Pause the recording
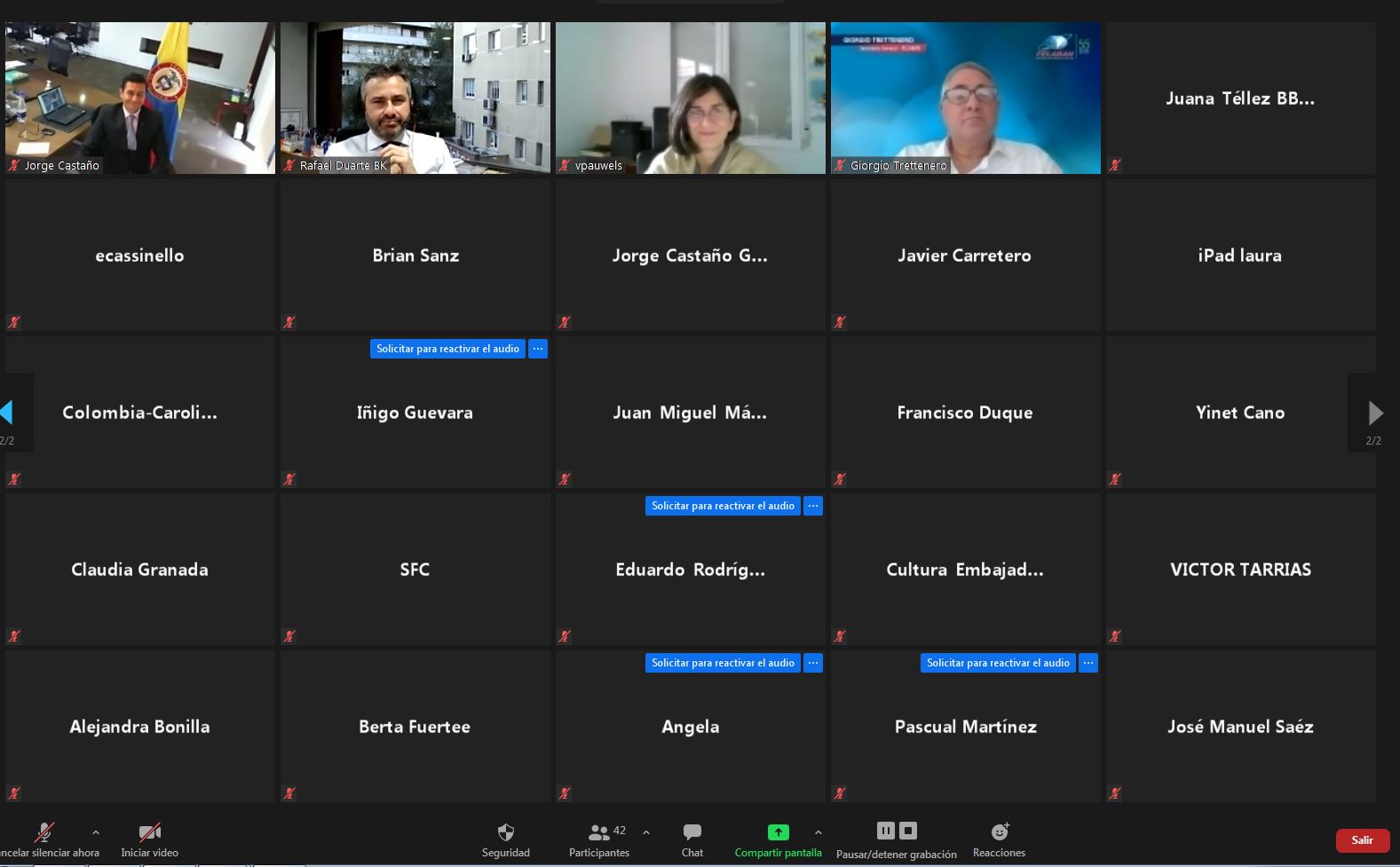 tap(885, 831)
